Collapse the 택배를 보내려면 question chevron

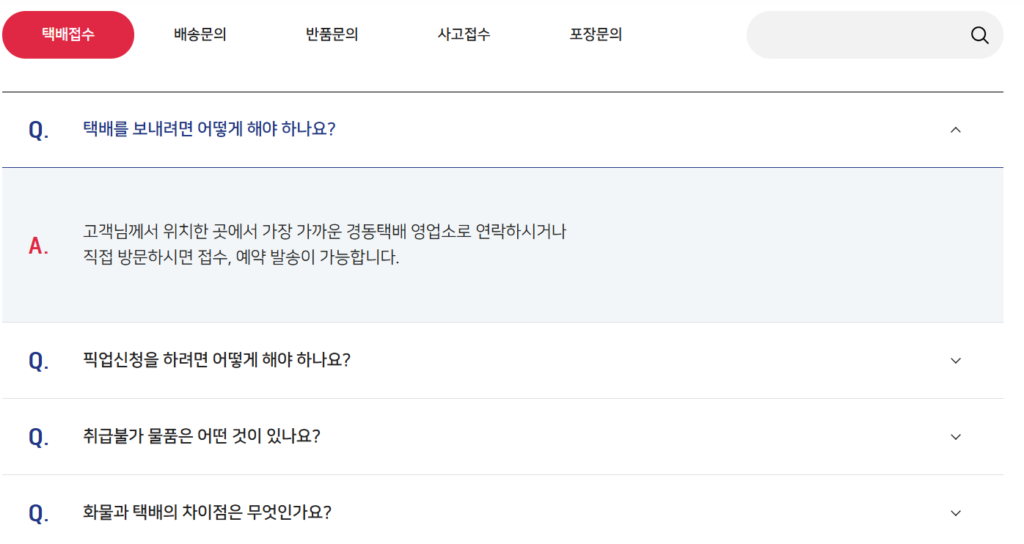955,130
